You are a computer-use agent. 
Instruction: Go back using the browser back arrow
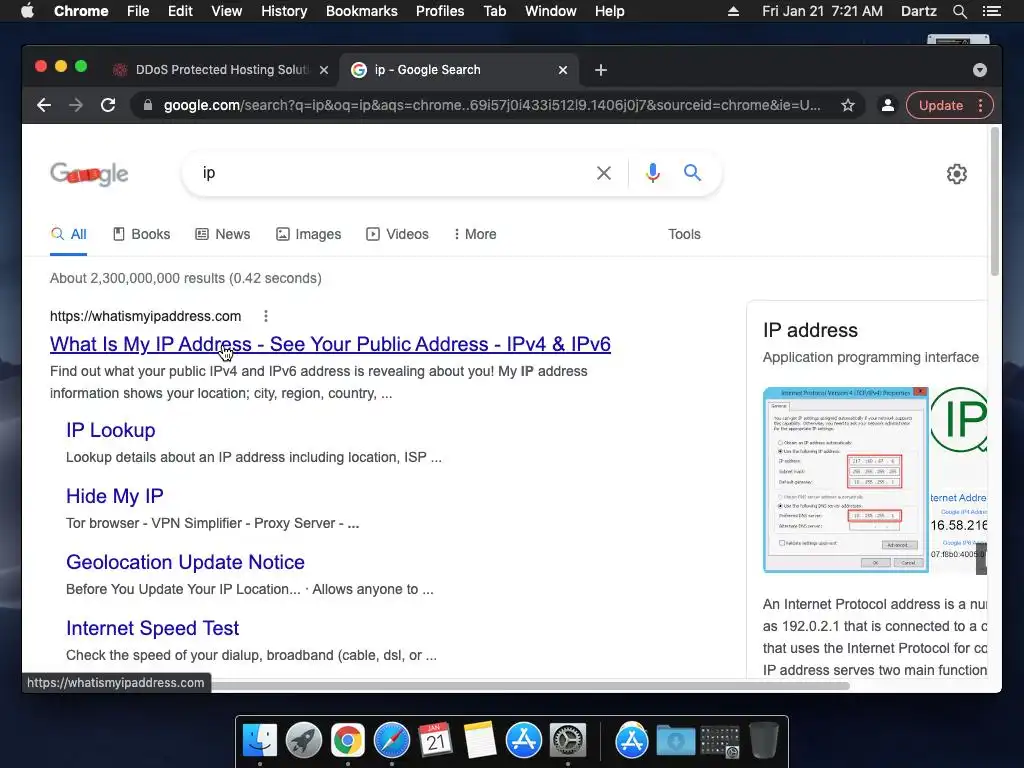pyautogui.click(x=44, y=105)
